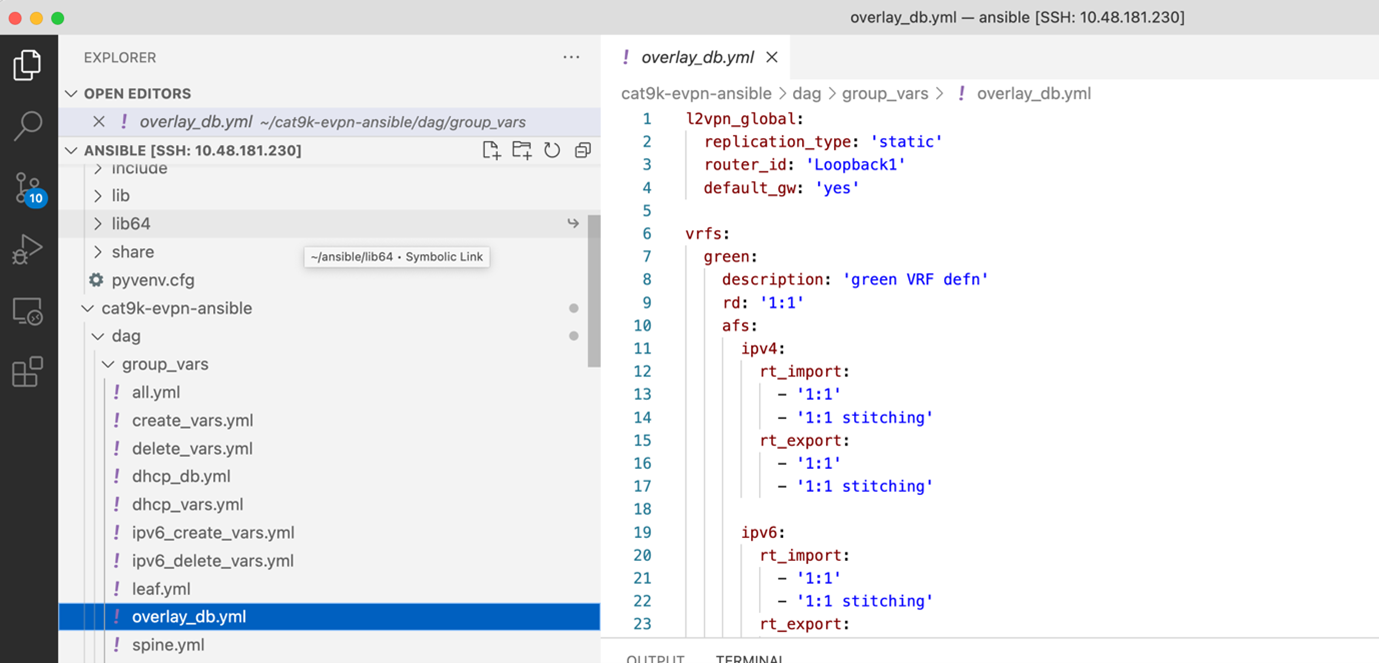Open the Search view in activity bar

coord(27,126)
